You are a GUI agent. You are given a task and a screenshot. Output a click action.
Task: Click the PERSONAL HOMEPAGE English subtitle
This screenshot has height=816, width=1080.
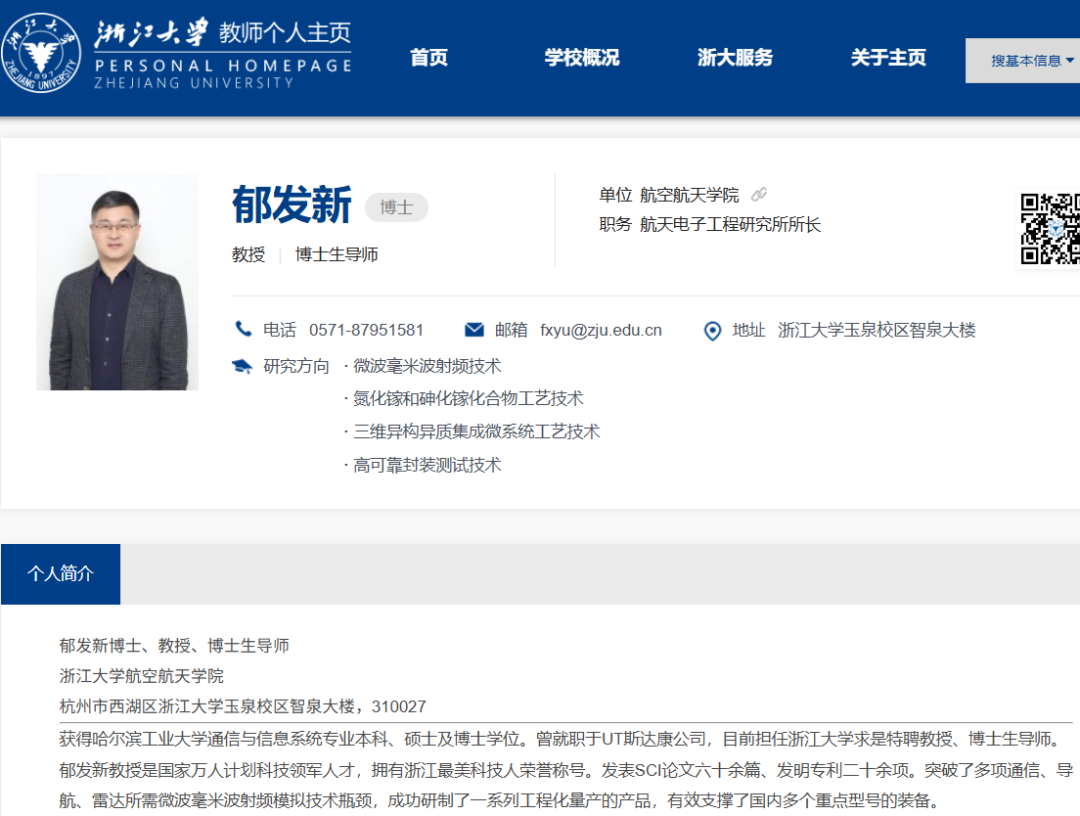[222, 65]
